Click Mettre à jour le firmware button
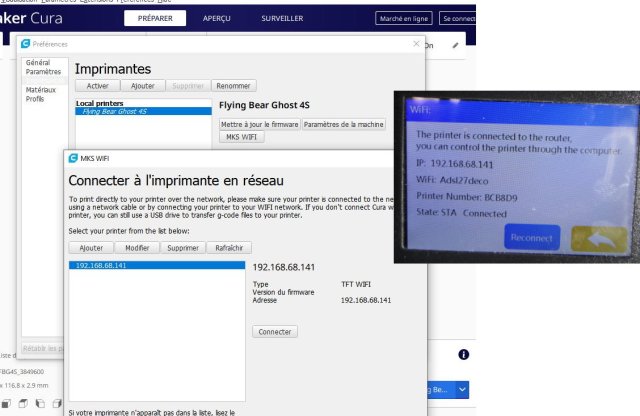The image size is (640, 416). [x=260, y=124]
